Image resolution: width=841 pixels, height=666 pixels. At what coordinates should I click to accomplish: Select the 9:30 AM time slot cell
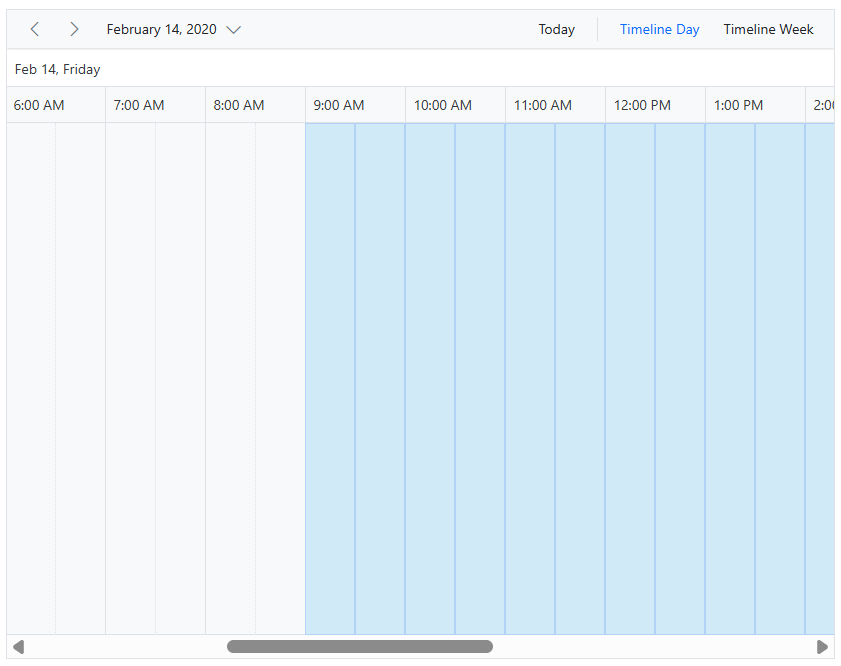380,379
